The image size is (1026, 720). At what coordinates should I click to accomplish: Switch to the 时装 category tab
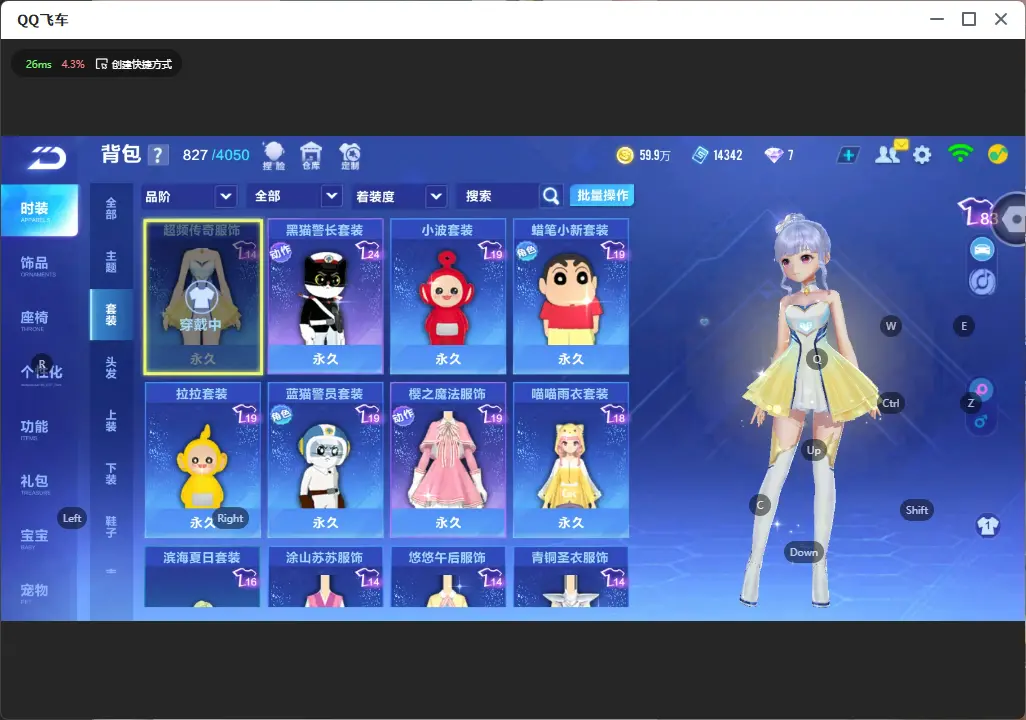(x=39, y=209)
